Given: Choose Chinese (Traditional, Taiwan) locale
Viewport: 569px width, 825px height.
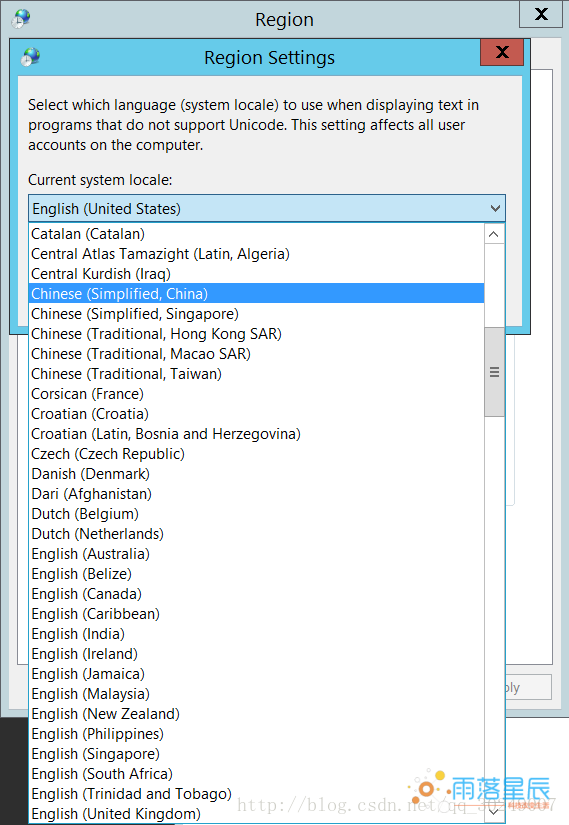Looking at the screenshot, I should click(x=256, y=374).
